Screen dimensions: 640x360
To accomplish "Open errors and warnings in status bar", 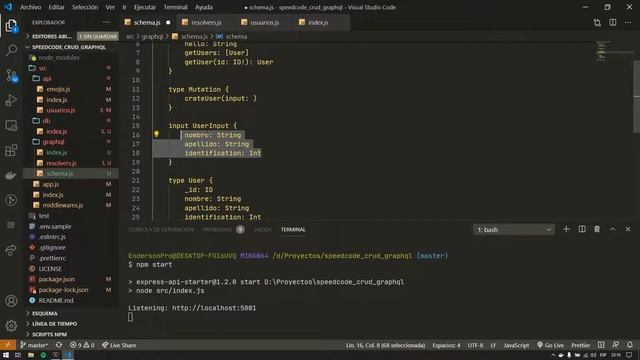I will [x=82, y=345].
